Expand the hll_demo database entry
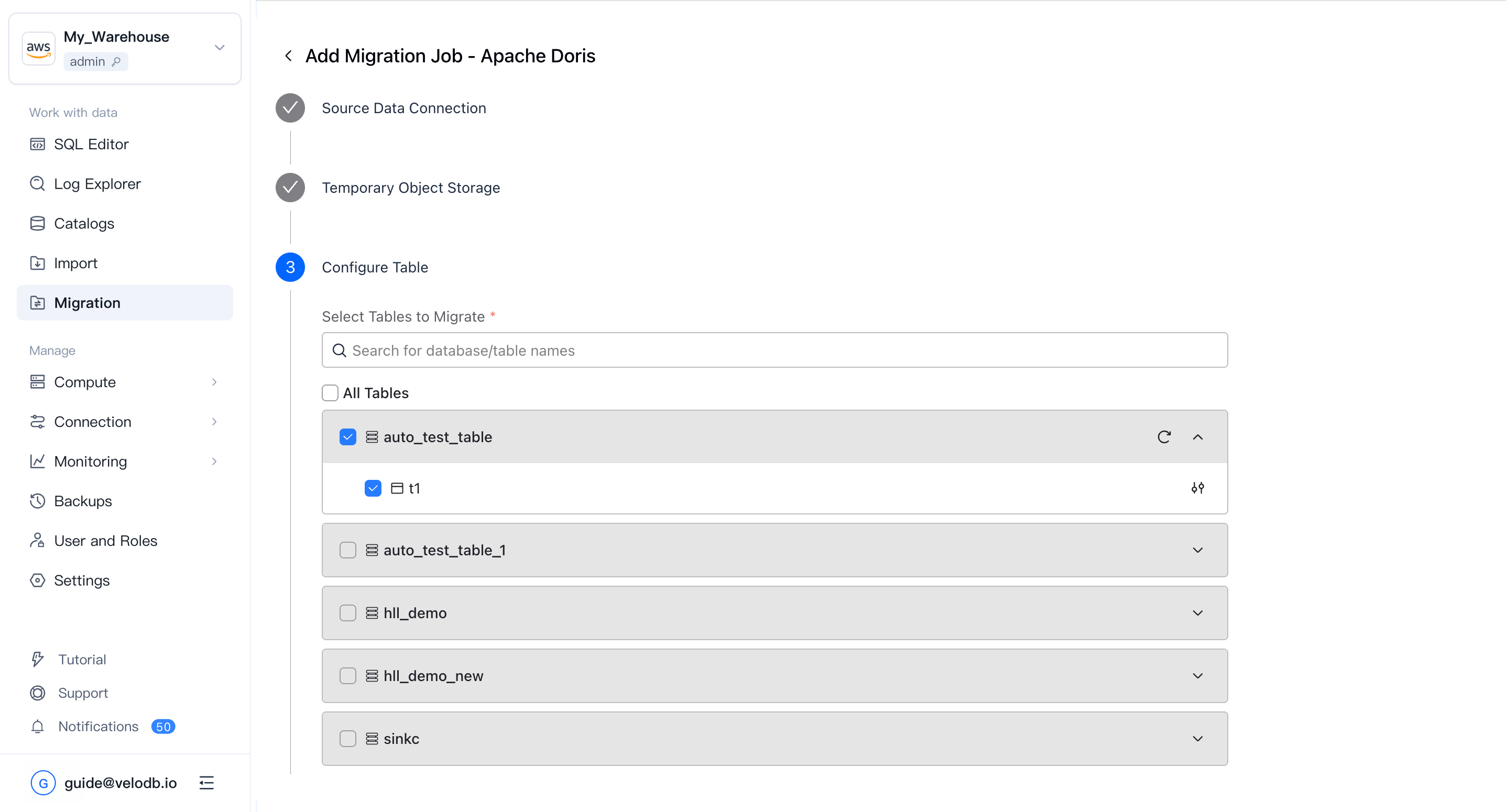The image size is (1506, 812). [1197, 612]
